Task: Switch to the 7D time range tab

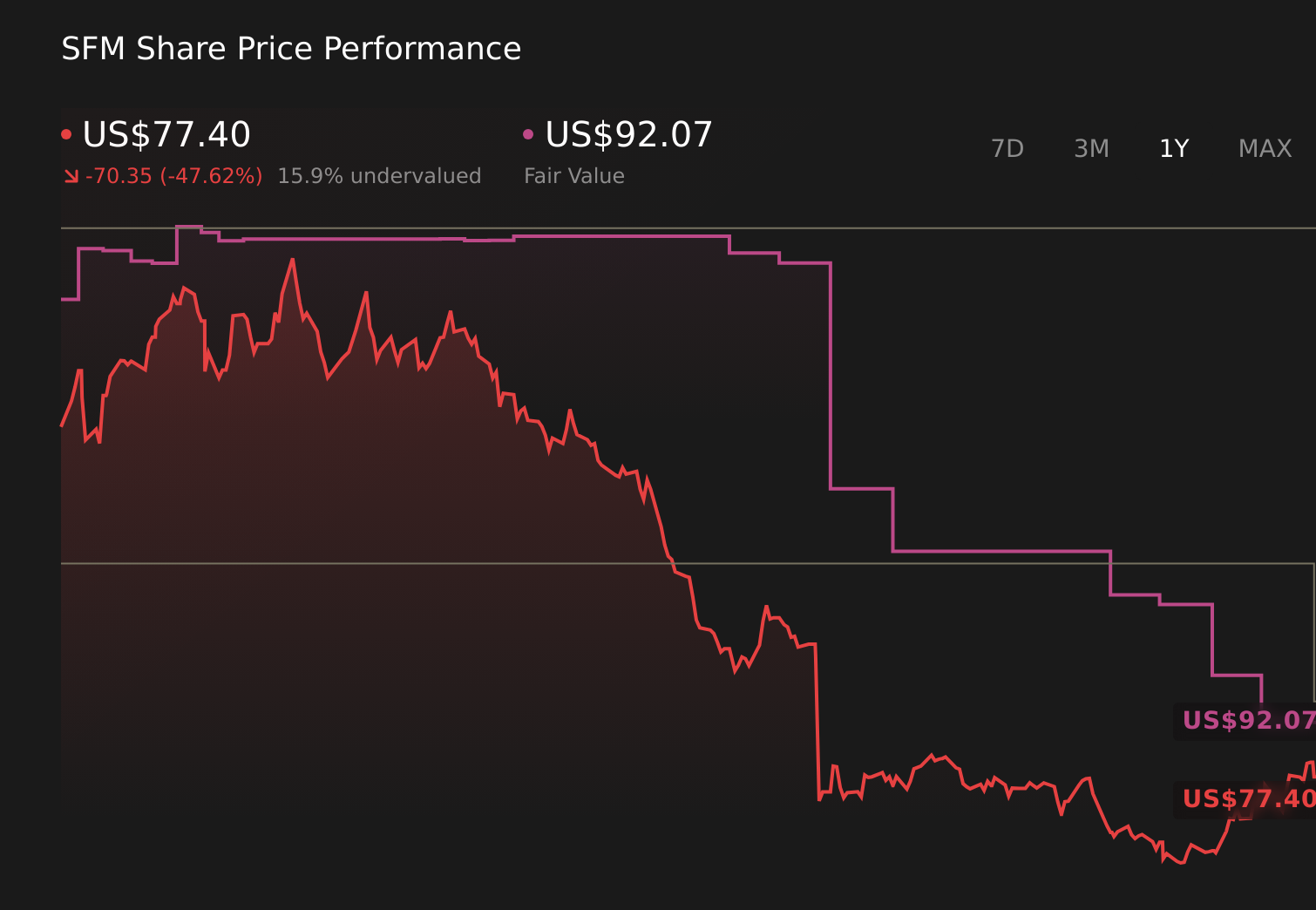Action: pyautogui.click(x=1008, y=148)
